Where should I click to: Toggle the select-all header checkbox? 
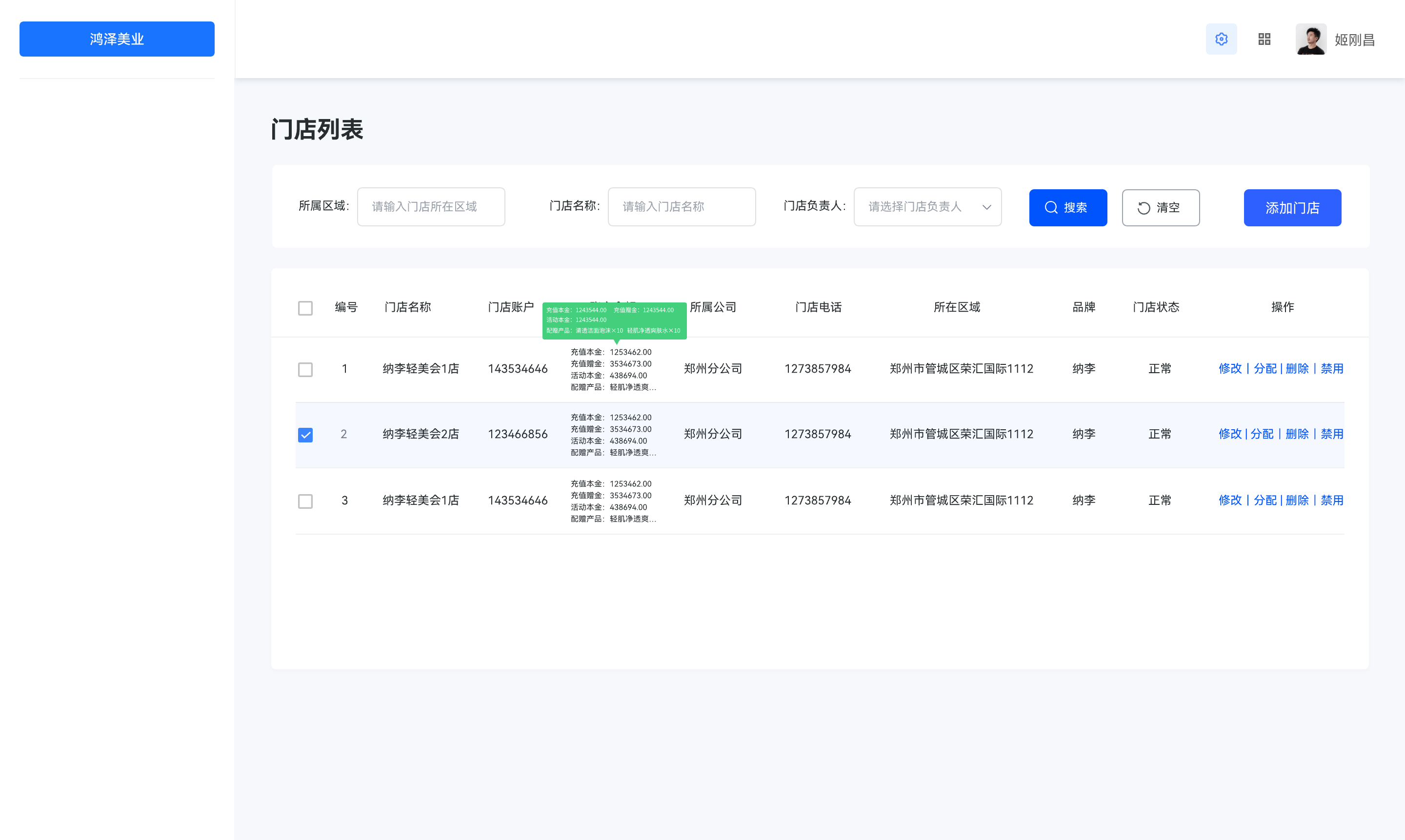pyautogui.click(x=305, y=308)
